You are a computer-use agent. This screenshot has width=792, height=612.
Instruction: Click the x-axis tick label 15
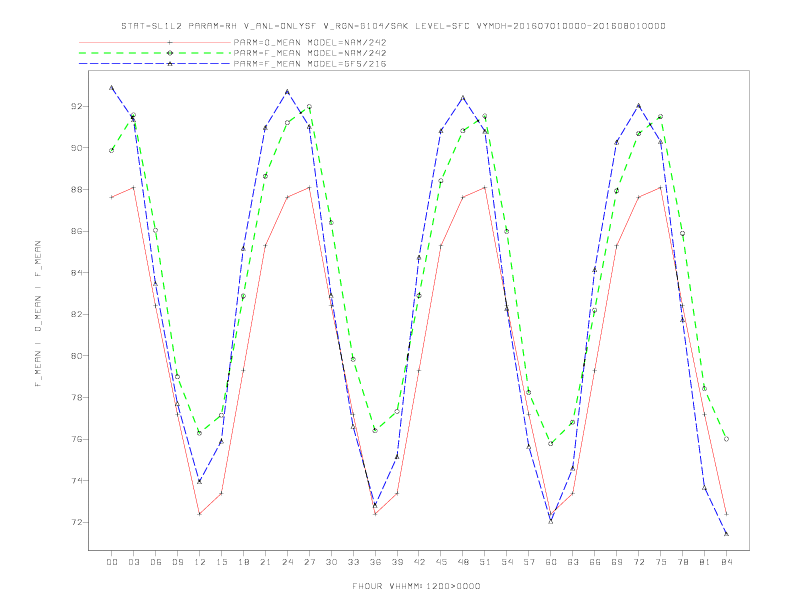coord(221,562)
